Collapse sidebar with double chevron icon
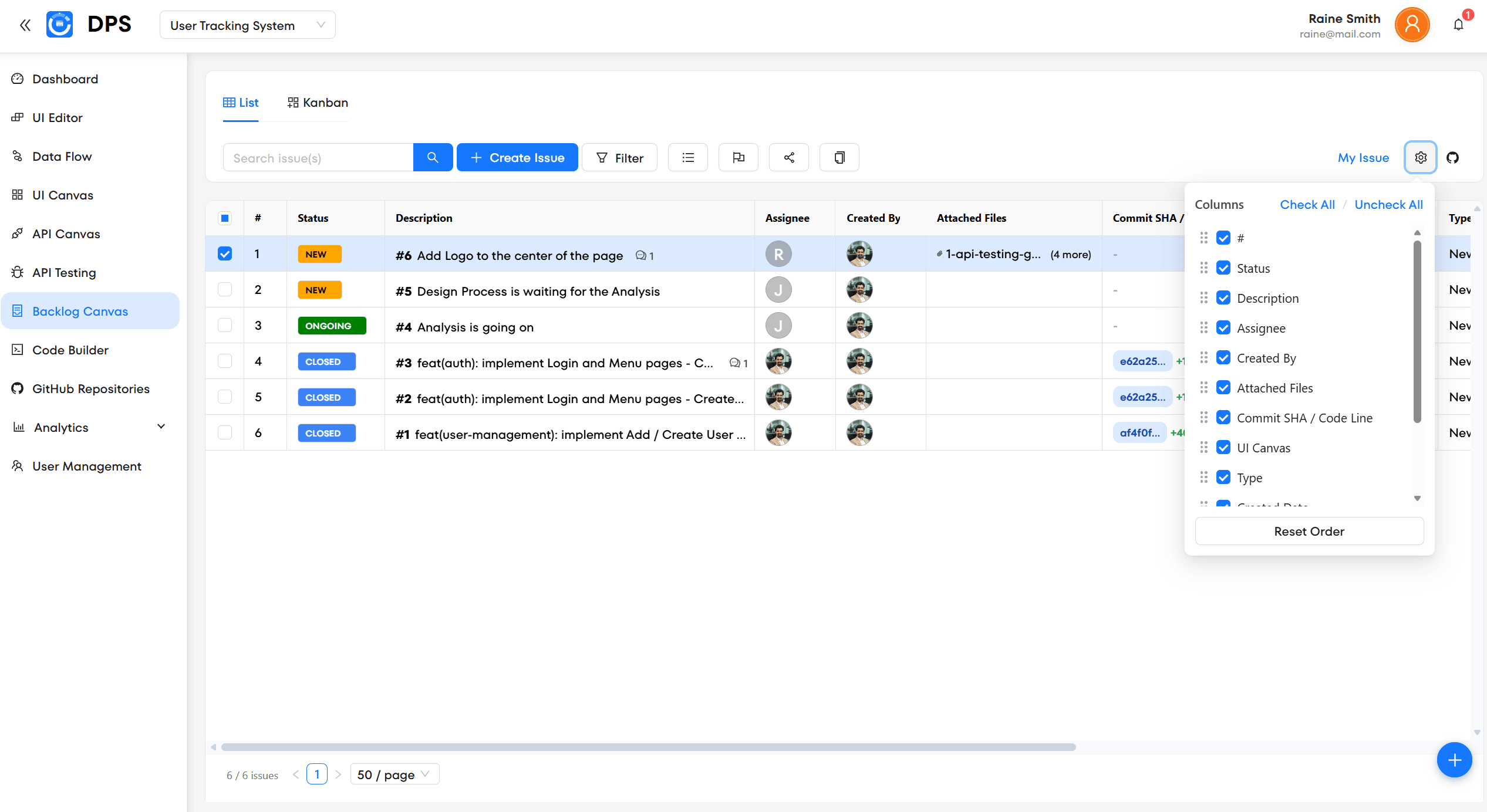The image size is (1487, 812). click(x=25, y=25)
